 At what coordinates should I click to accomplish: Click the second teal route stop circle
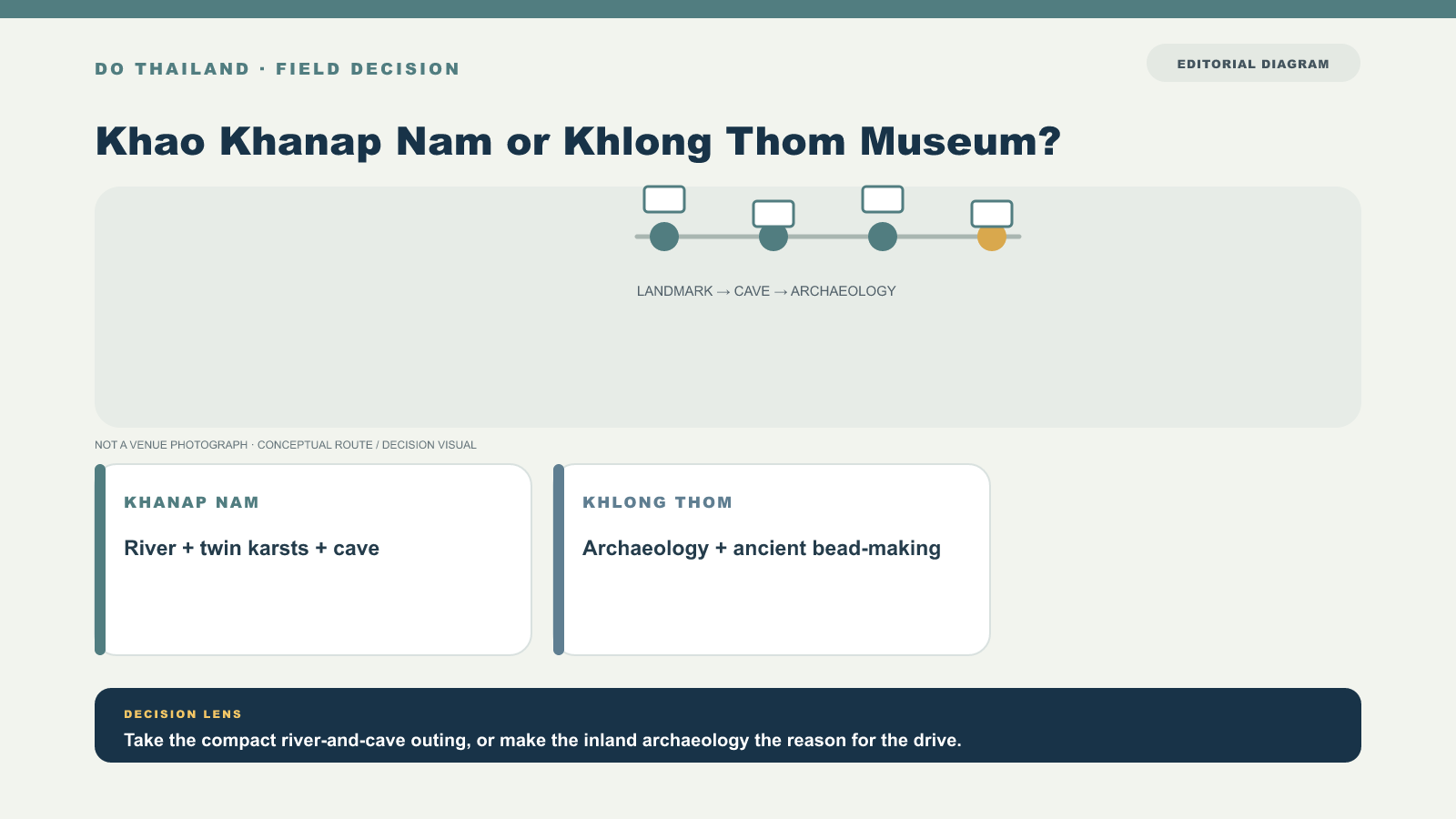click(x=773, y=238)
